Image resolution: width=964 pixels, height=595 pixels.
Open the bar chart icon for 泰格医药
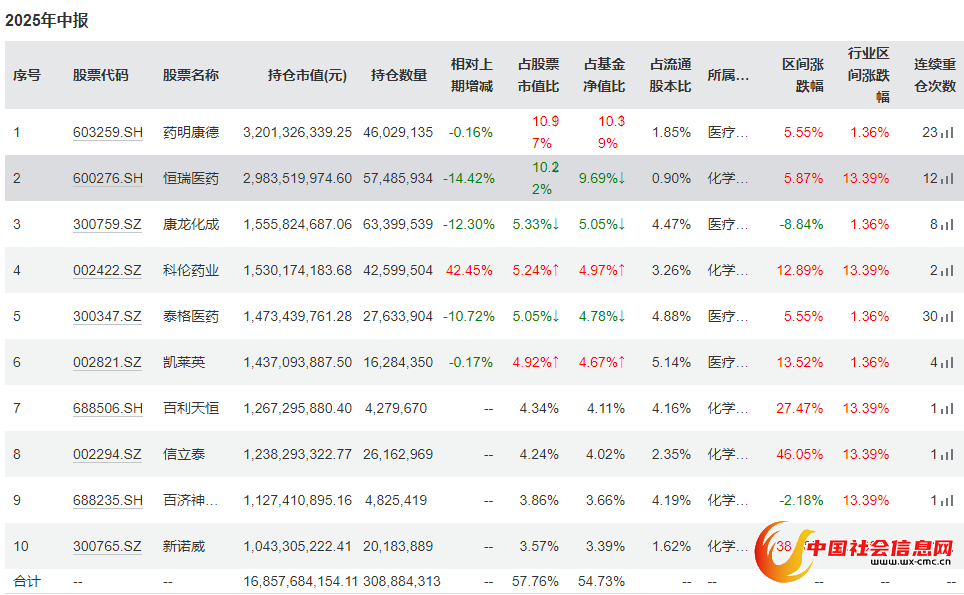(947, 316)
